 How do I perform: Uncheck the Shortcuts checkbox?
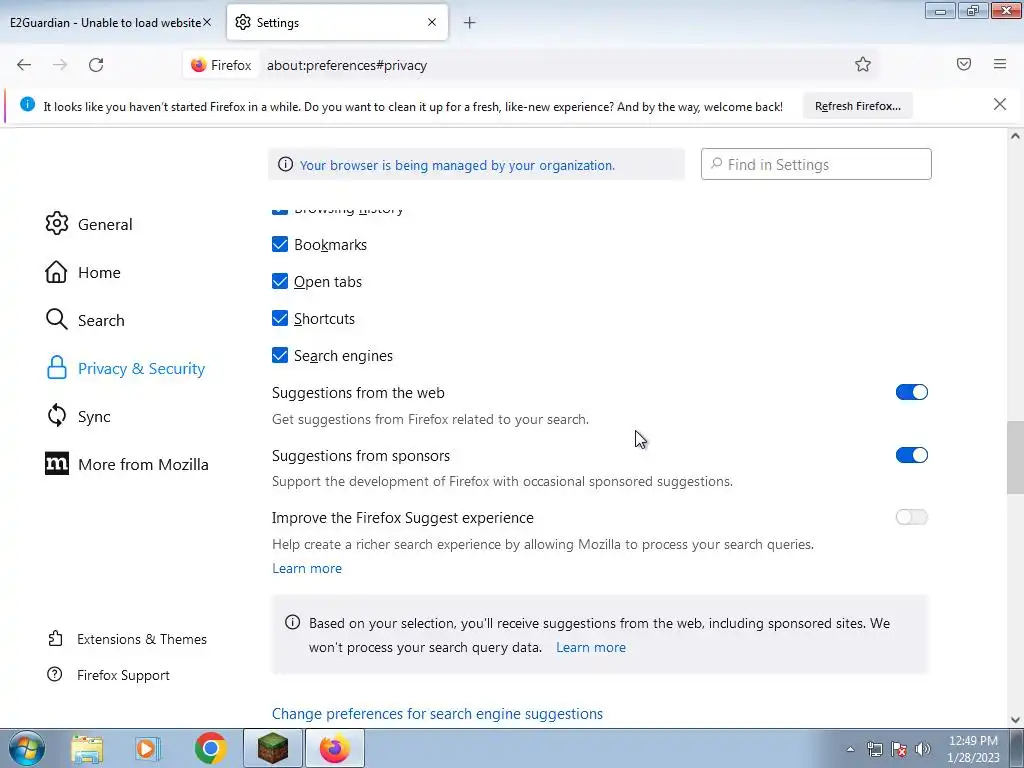coord(280,318)
